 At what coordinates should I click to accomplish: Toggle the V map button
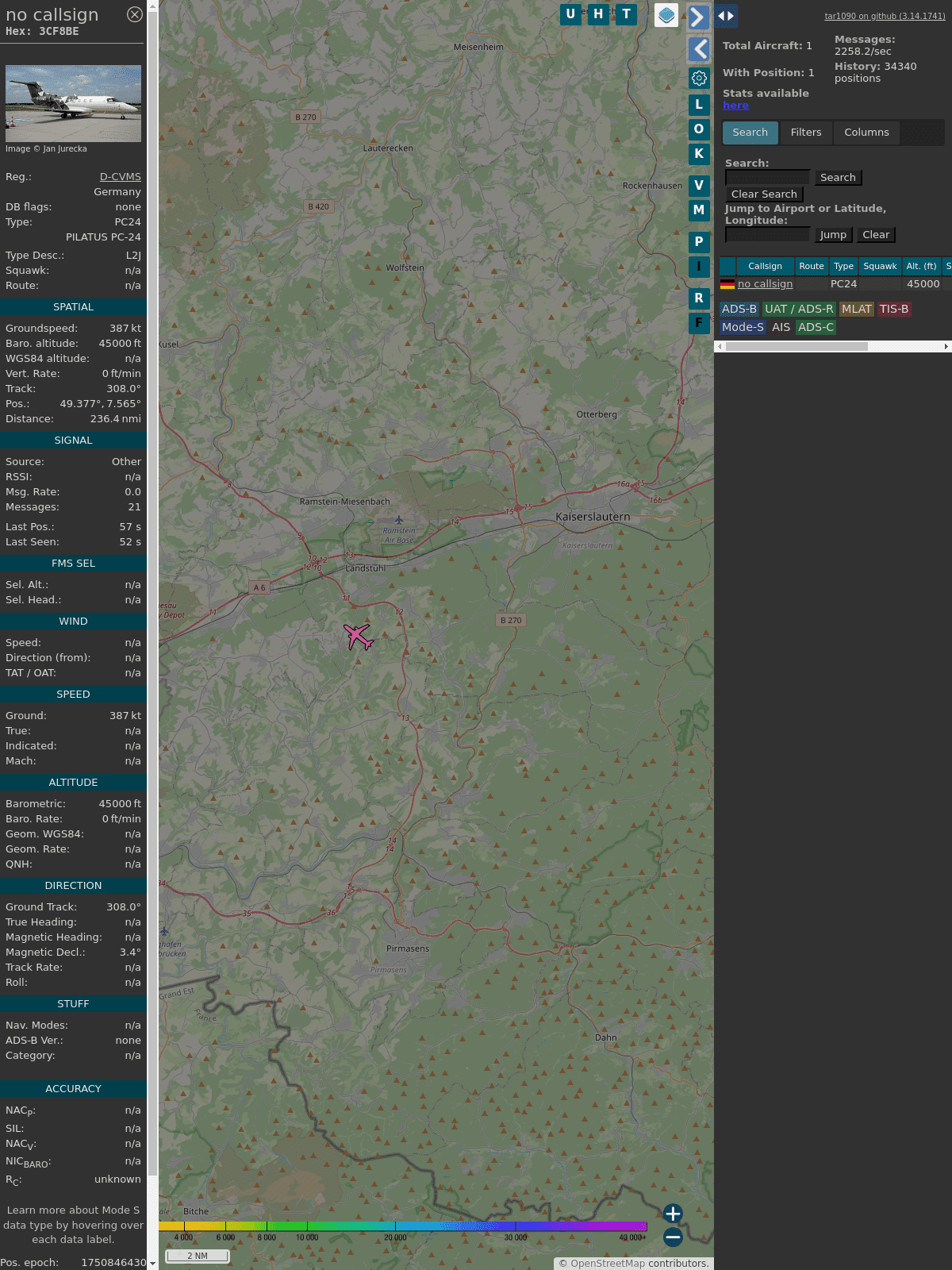[x=699, y=185]
